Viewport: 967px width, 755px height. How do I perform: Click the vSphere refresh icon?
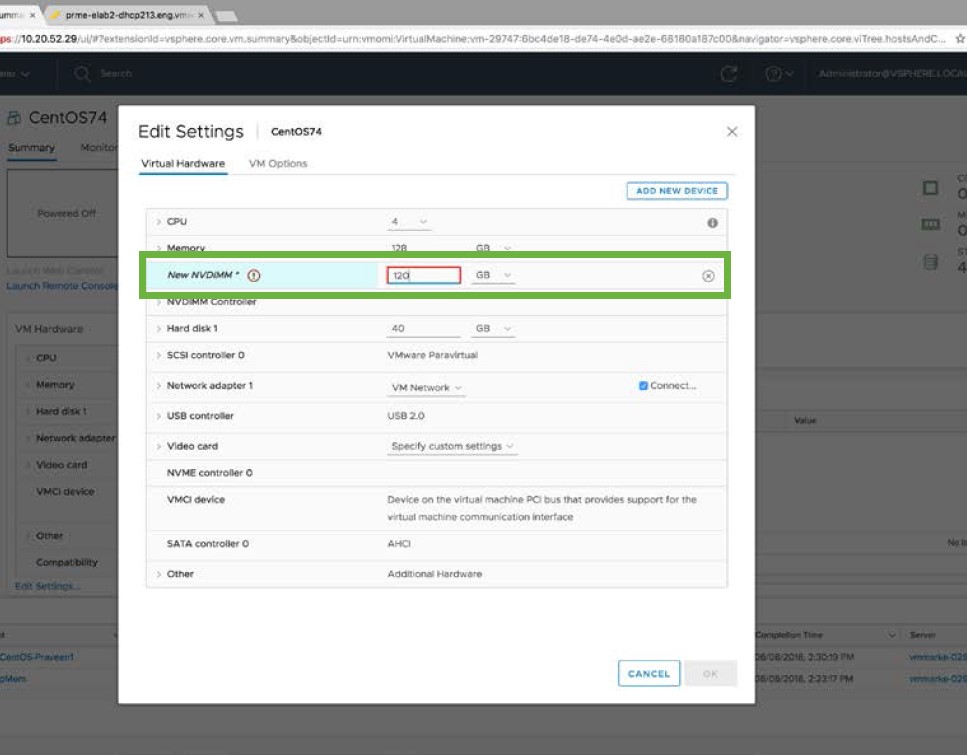(729, 74)
